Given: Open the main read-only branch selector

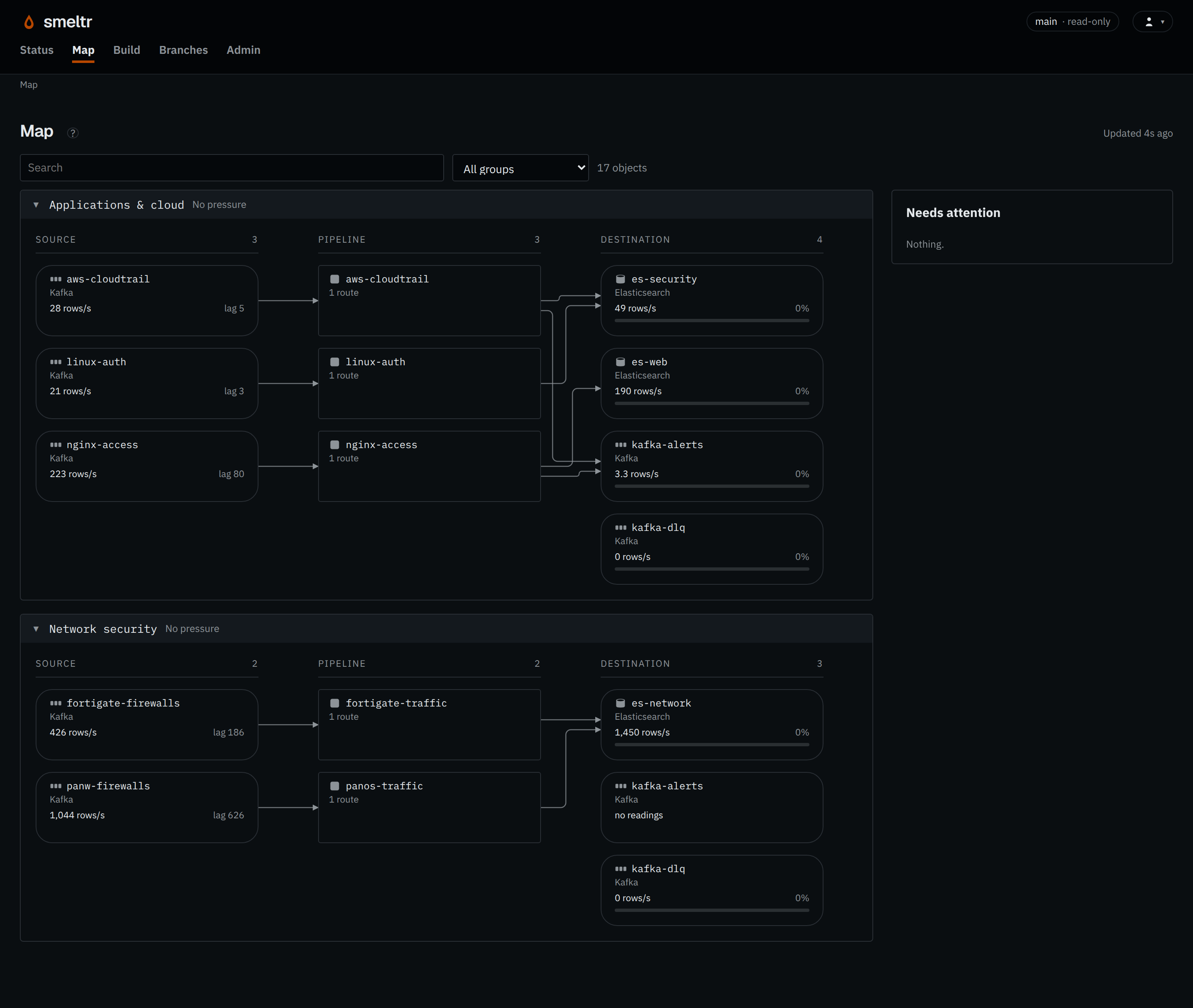Looking at the screenshot, I should pyautogui.click(x=1072, y=22).
